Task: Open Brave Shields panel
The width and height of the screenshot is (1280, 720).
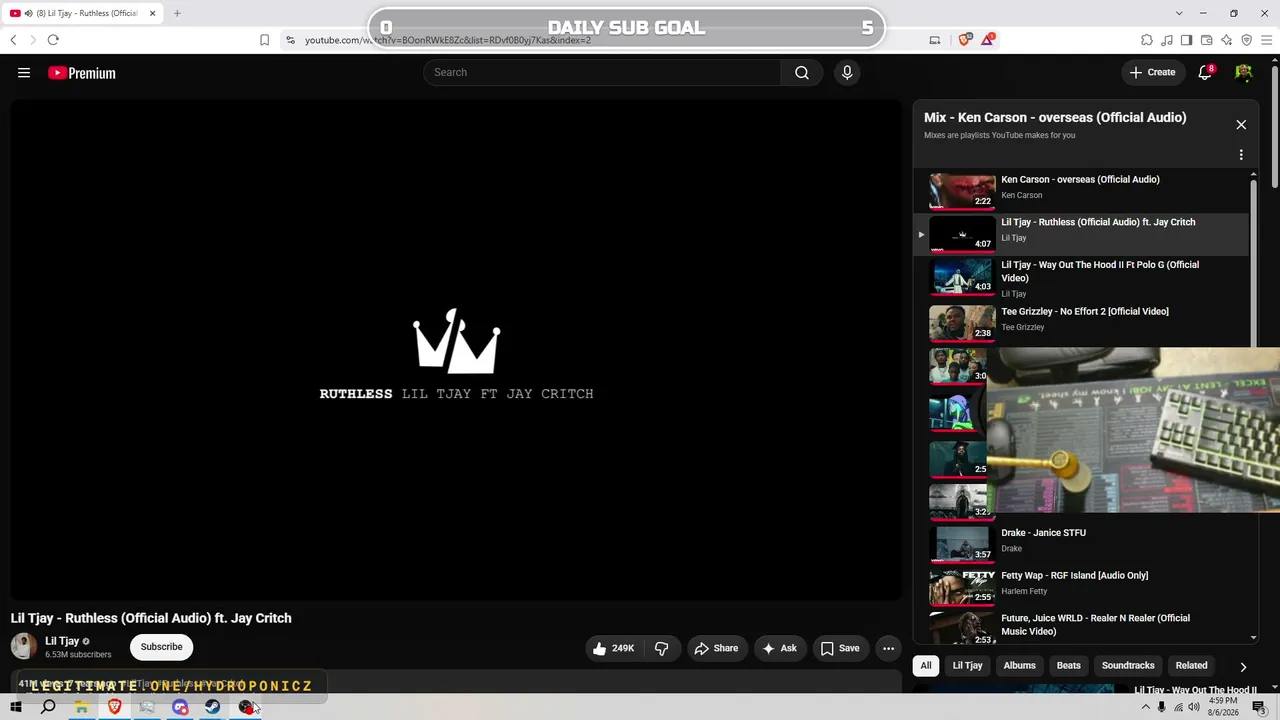Action: click(x=965, y=40)
